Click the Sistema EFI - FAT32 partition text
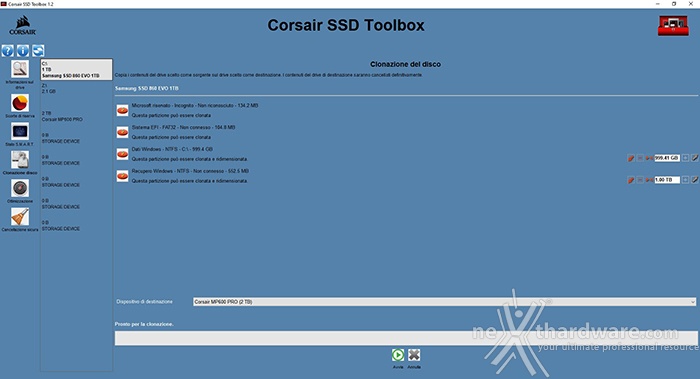The image size is (700, 379). (x=183, y=128)
